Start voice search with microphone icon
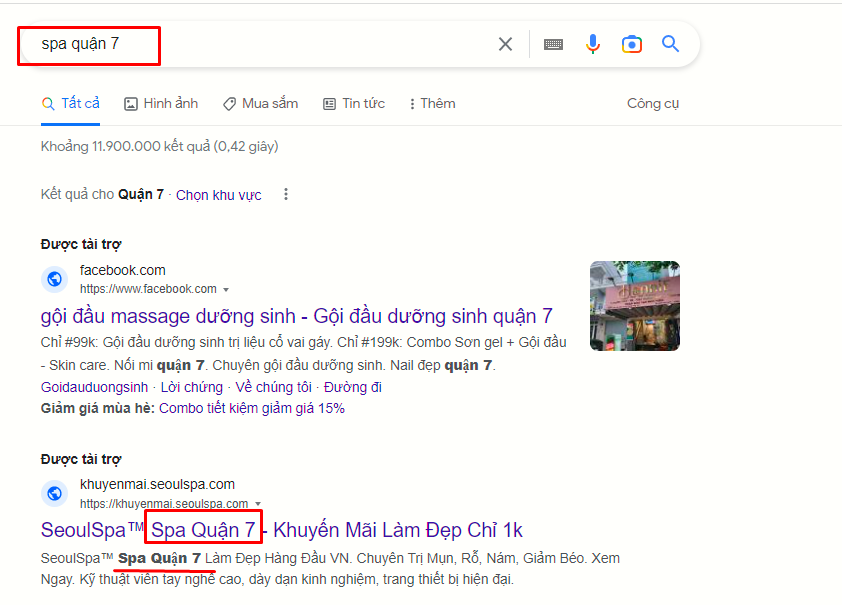The image size is (842, 605). tap(593, 44)
